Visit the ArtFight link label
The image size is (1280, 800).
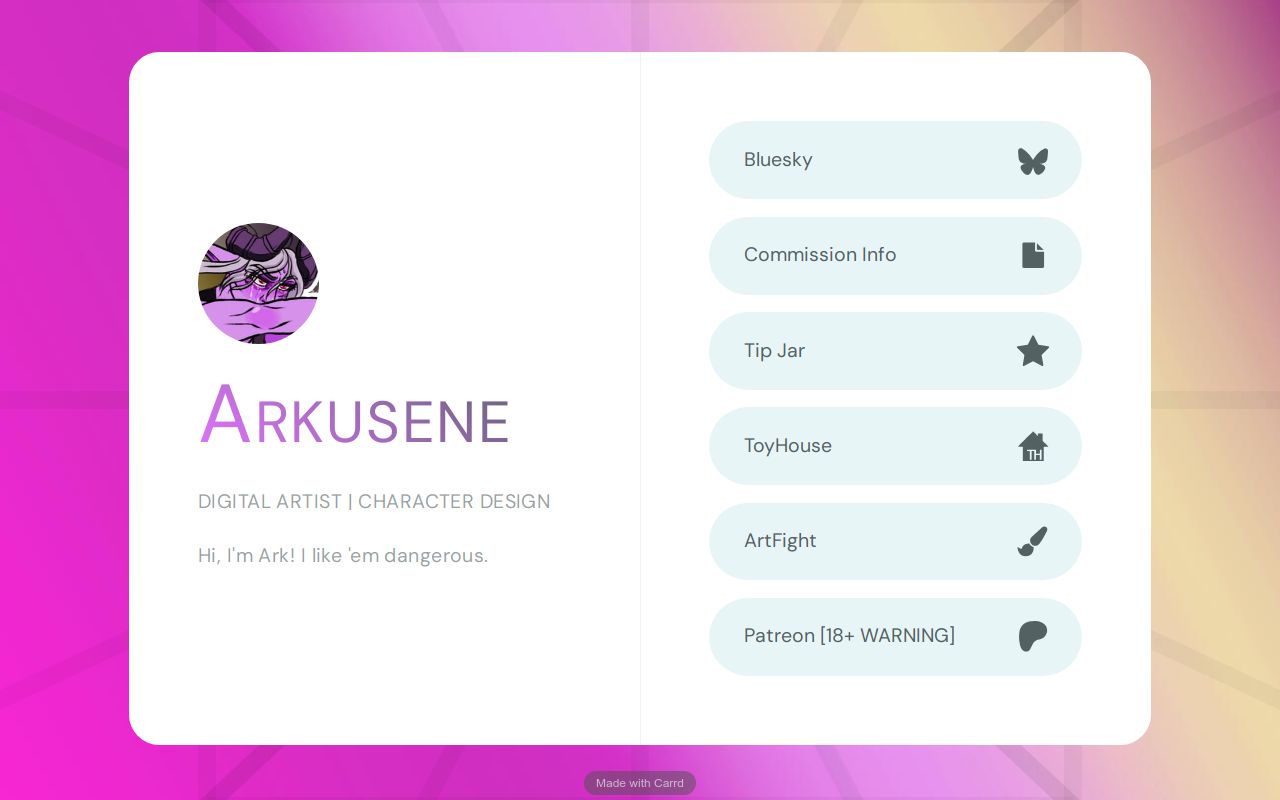pyautogui.click(x=780, y=541)
